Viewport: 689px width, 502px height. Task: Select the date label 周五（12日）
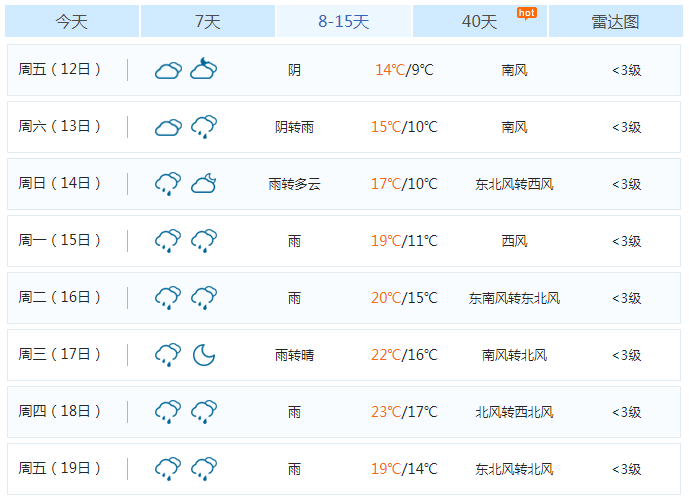pyautogui.click(x=59, y=69)
